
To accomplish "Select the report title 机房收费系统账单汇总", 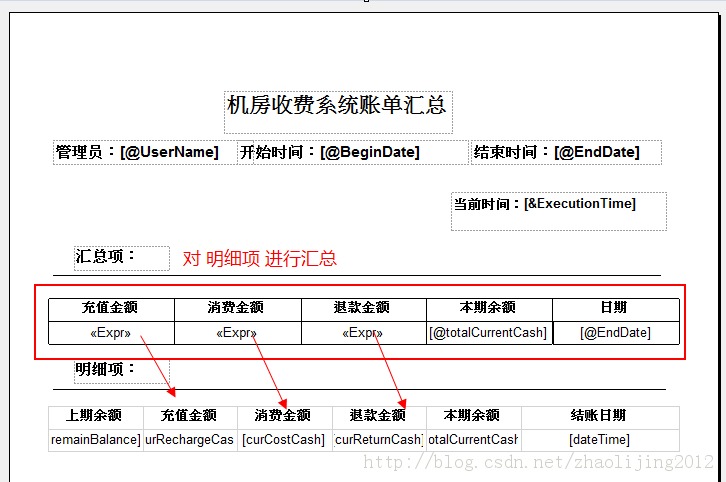I will [338, 113].
